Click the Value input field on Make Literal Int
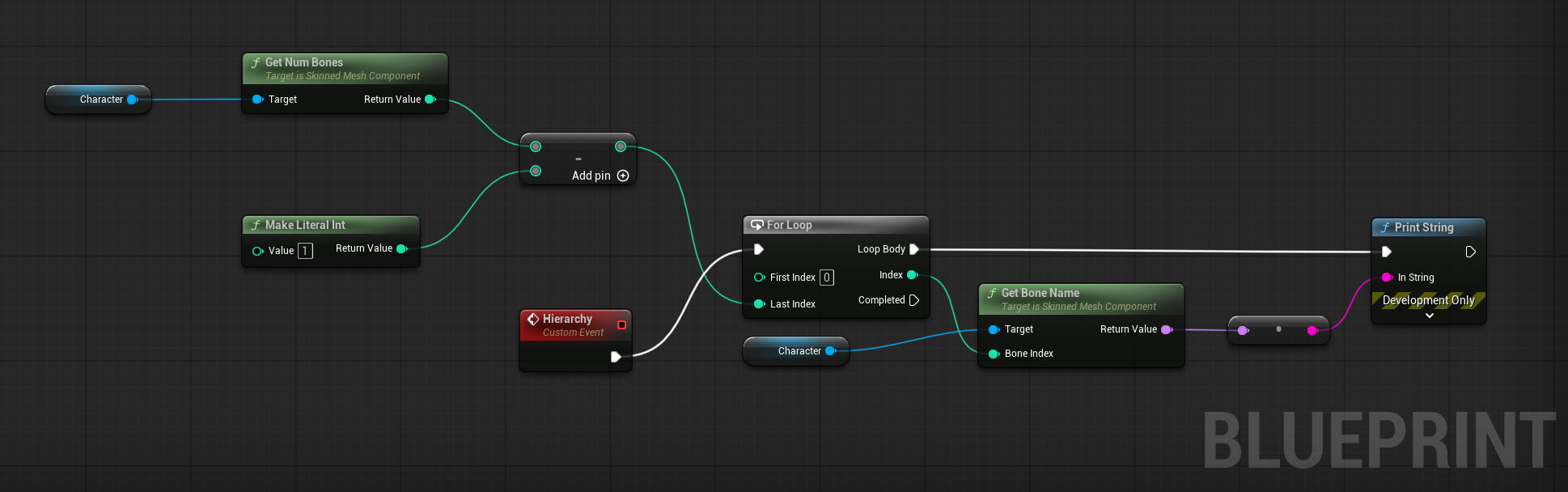1568x492 pixels. coord(305,251)
